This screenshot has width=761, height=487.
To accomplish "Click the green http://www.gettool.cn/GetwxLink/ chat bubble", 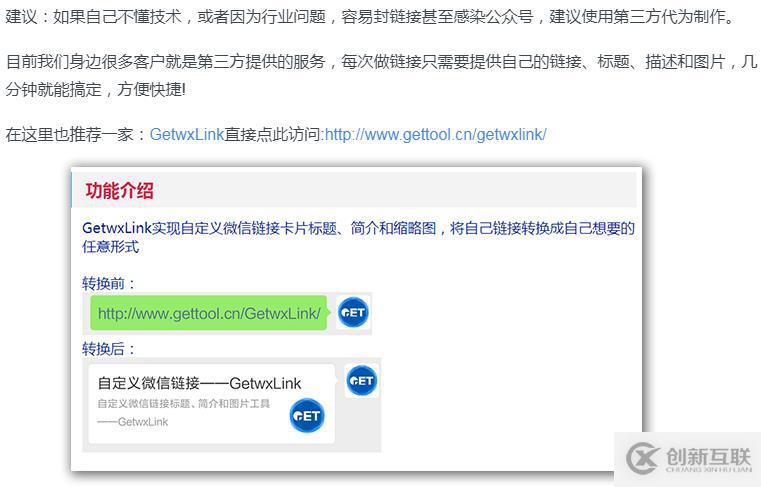I will pyautogui.click(x=209, y=313).
